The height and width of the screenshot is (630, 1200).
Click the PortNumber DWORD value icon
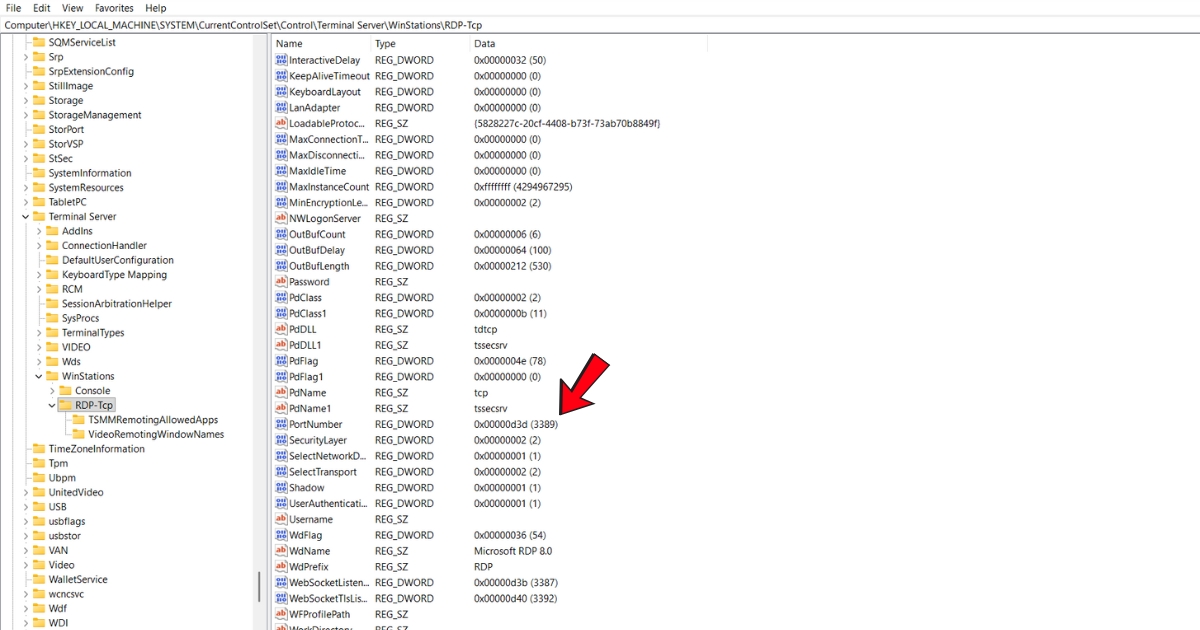(x=281, y=425)
